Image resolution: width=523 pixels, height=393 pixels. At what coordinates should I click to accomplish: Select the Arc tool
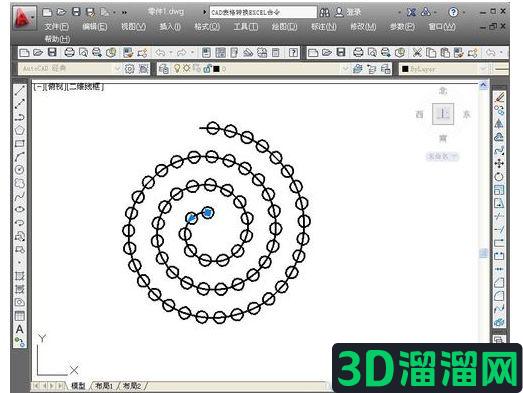click(20, 157)
